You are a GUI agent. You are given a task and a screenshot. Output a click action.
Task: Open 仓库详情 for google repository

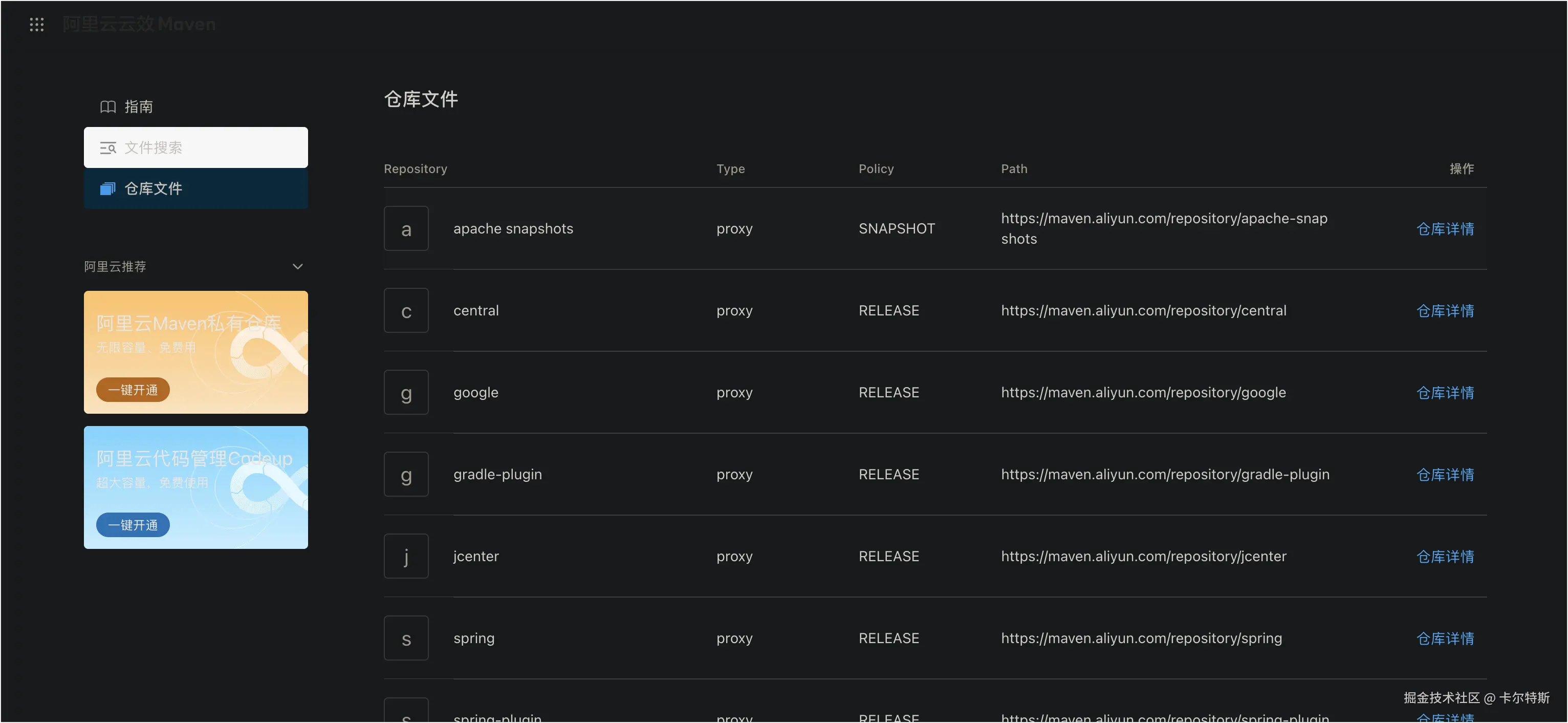coord(1445,393)
